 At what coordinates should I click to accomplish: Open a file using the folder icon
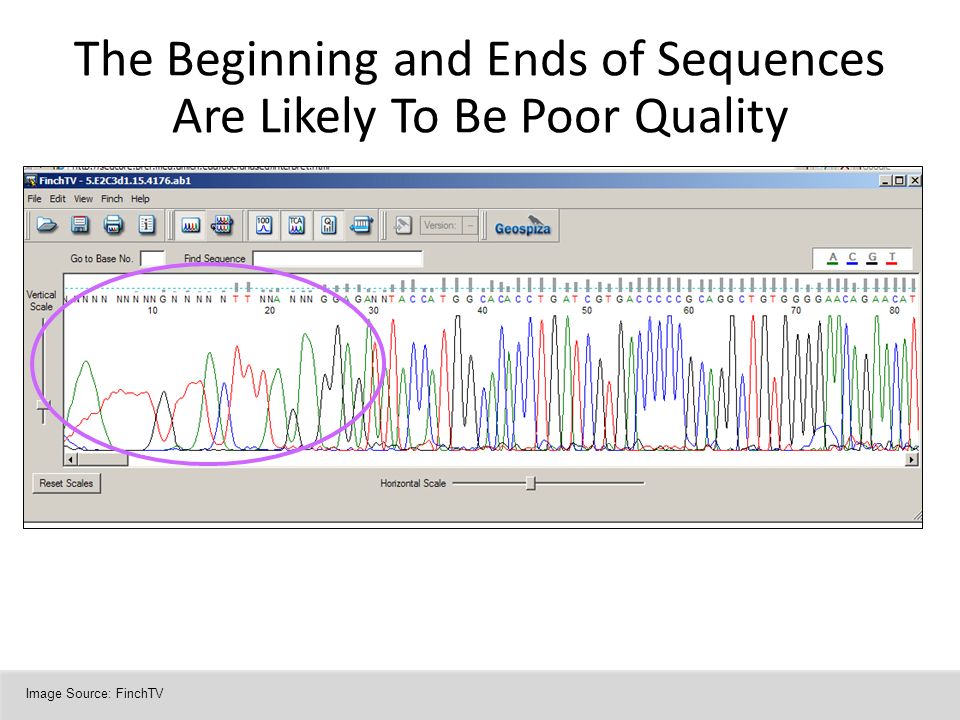(47, 225)
